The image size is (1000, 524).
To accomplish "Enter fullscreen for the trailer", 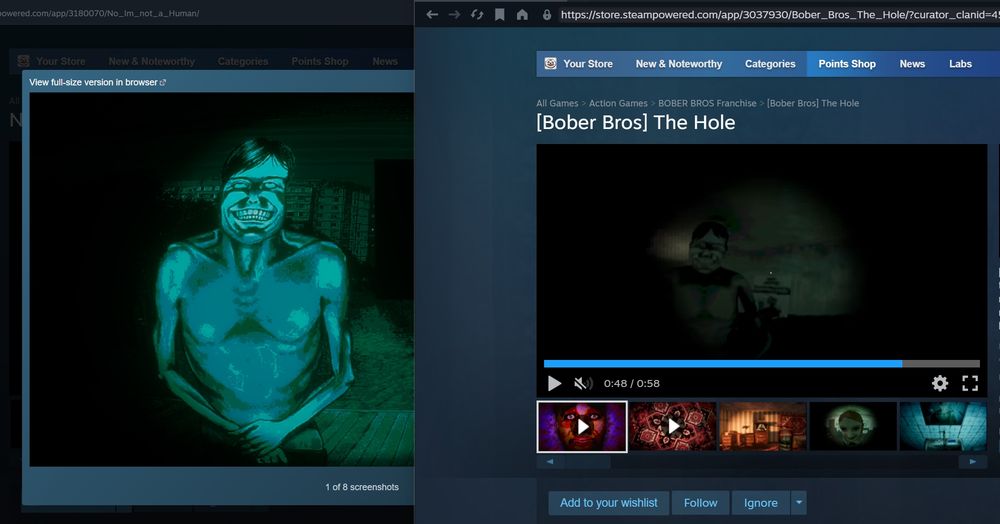I will [970, 383].
